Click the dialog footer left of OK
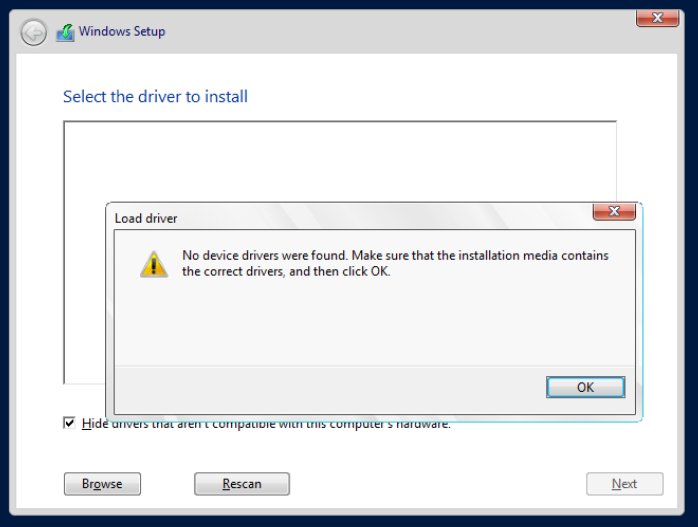 (x=330, y=388)
